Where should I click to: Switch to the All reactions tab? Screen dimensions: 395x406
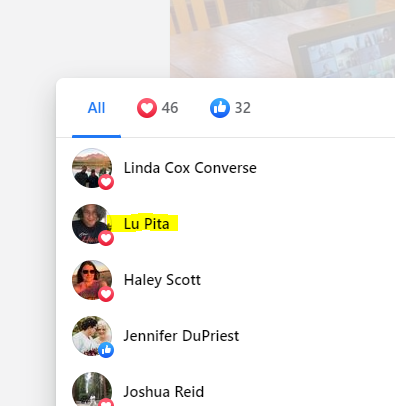pos(96,108)
